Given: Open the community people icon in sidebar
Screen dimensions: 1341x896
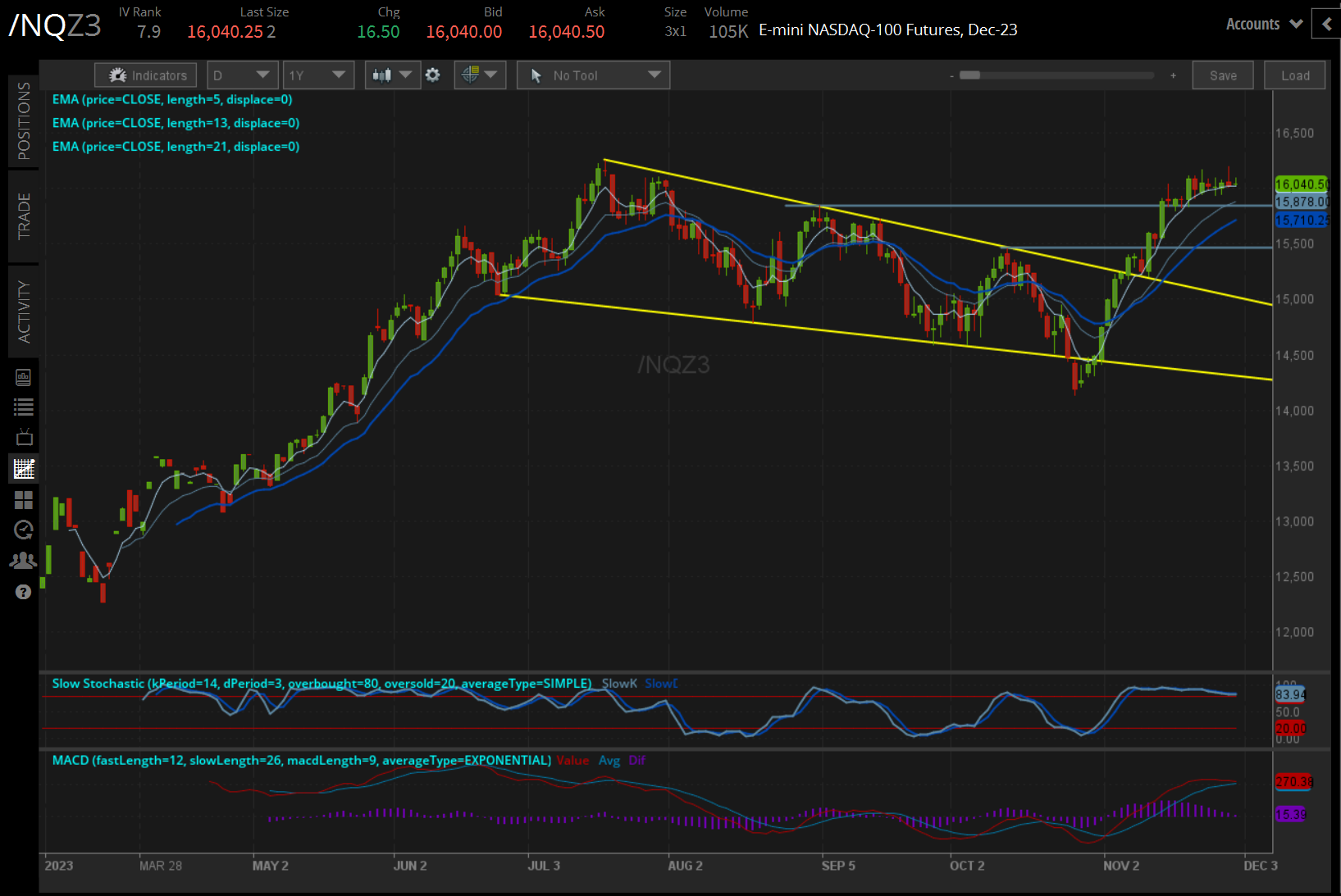Looking at the screenshot, I should click(x=24, y=561).
